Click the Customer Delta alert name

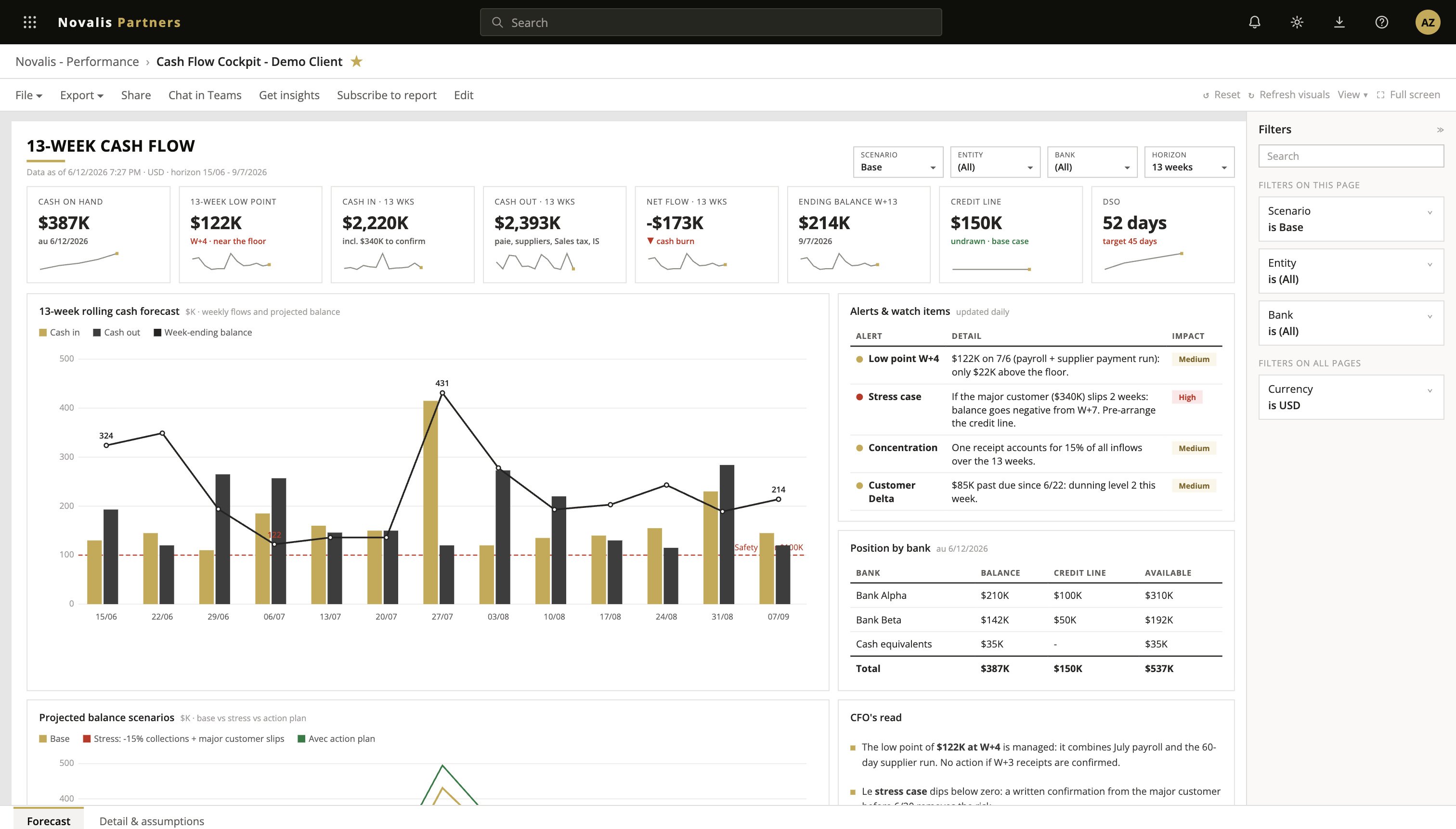892,492
